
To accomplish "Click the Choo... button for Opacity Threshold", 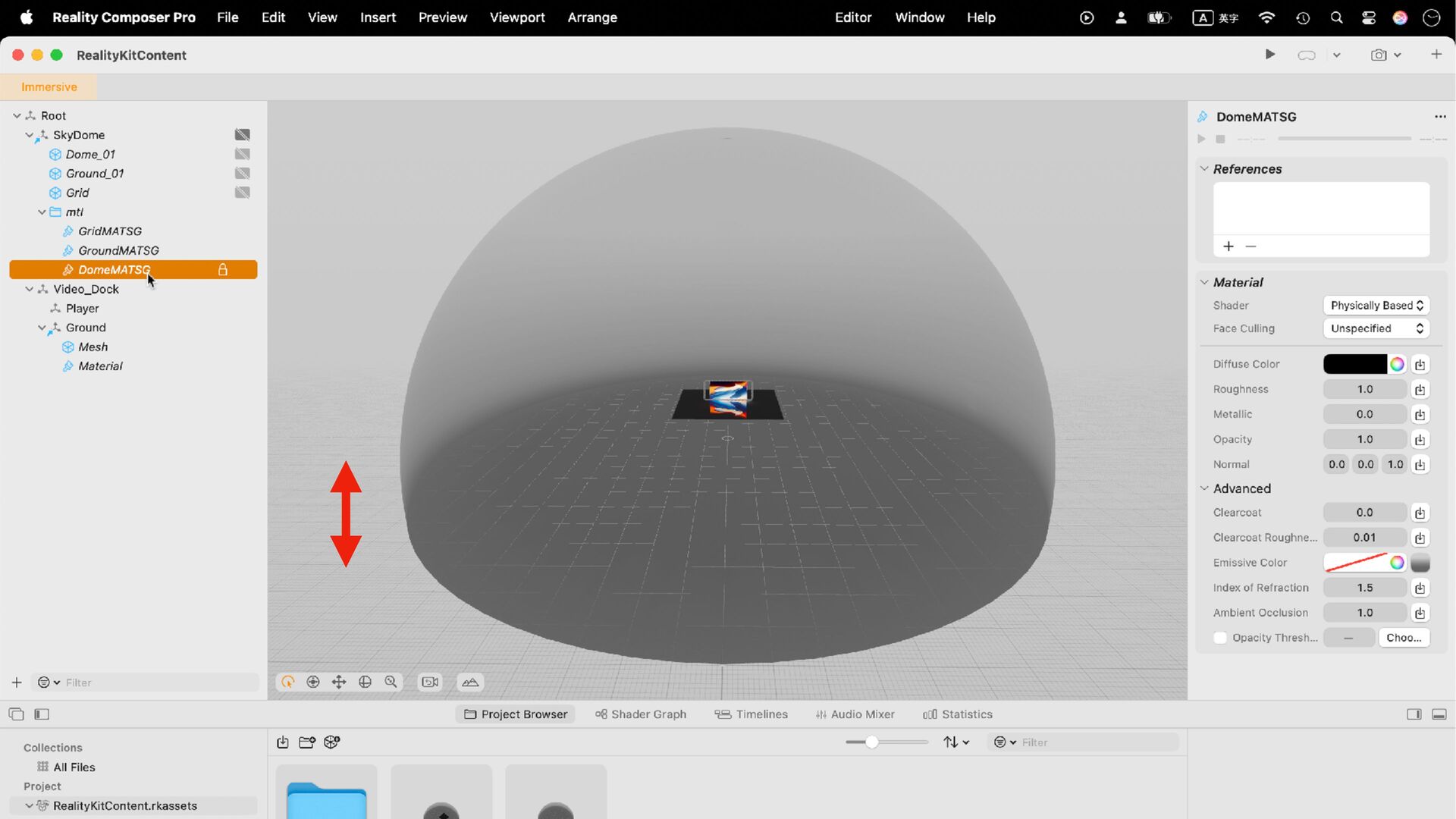I will pyautogui.click(x=1404, y=638).
